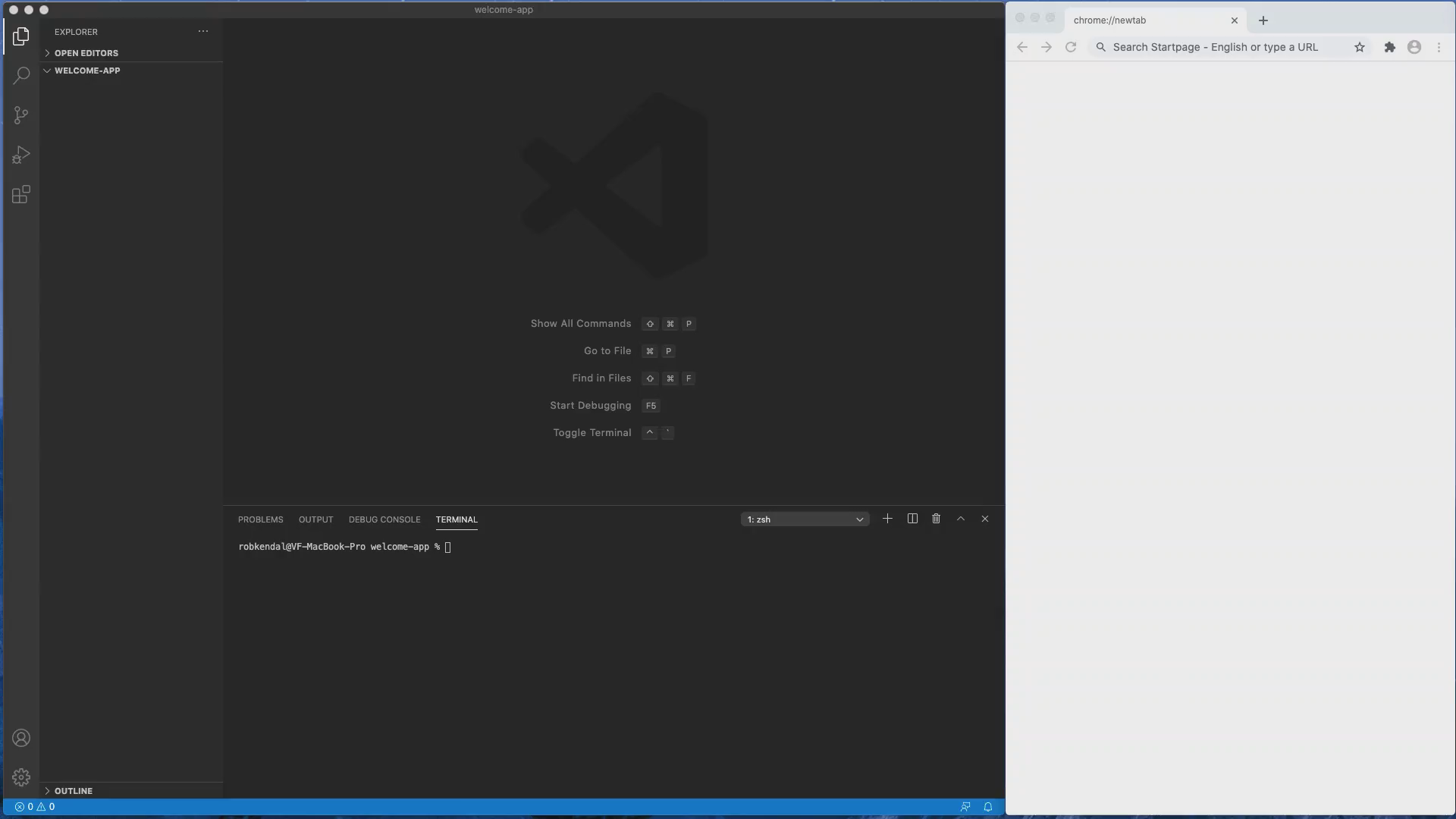
Task: Open notifications from the bell icon
Action: click(x=988, y=807)
